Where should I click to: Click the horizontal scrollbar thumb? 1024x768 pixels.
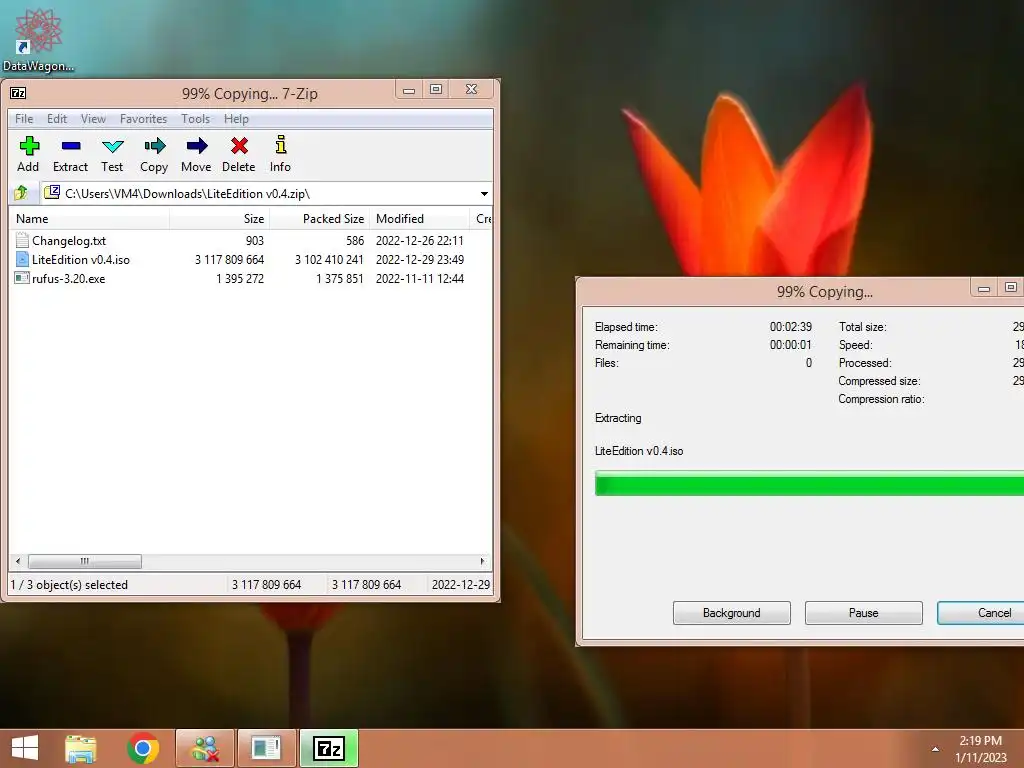pos(85,561)
